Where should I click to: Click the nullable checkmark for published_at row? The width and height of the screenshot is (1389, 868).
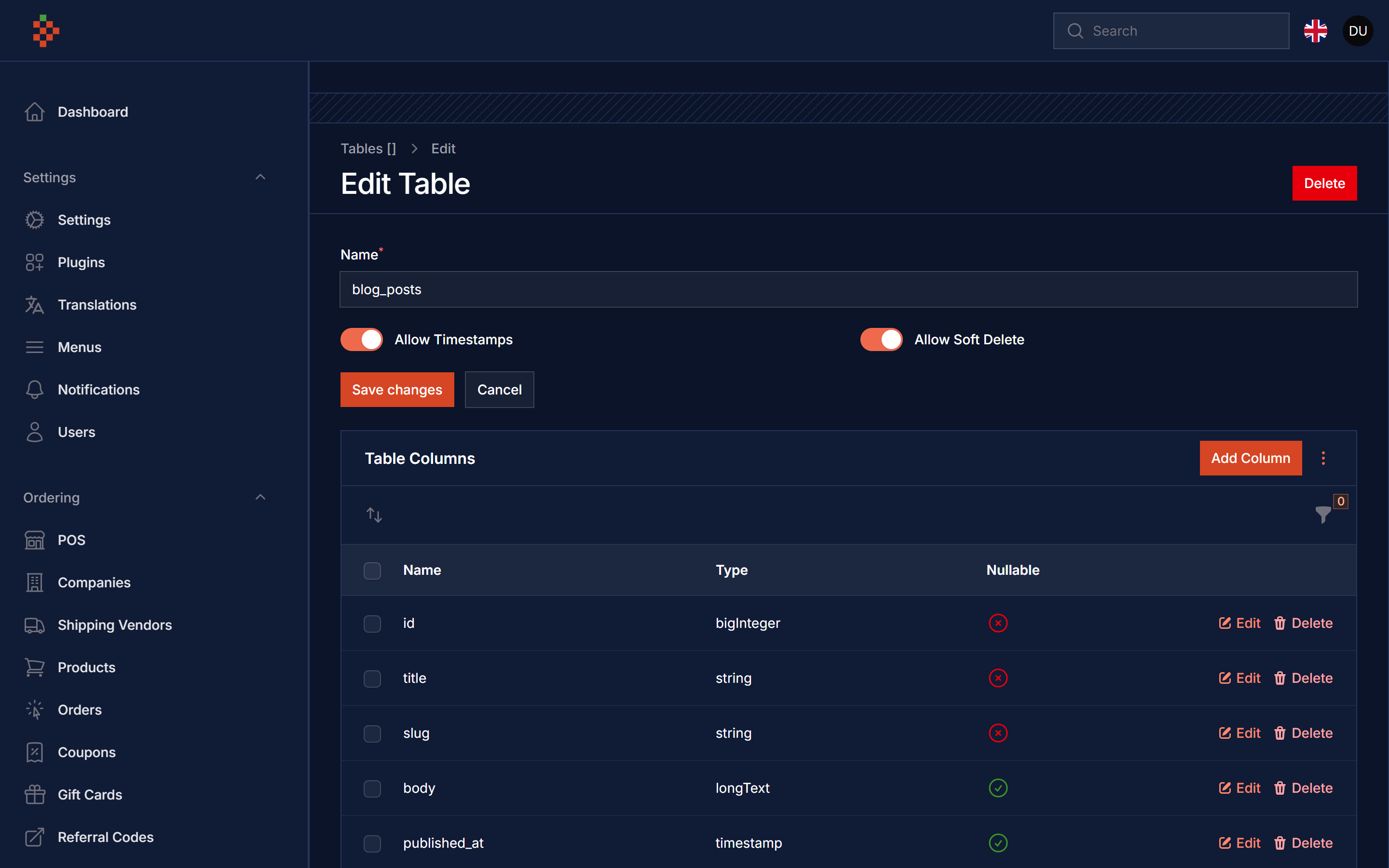(x=998, y=843)
